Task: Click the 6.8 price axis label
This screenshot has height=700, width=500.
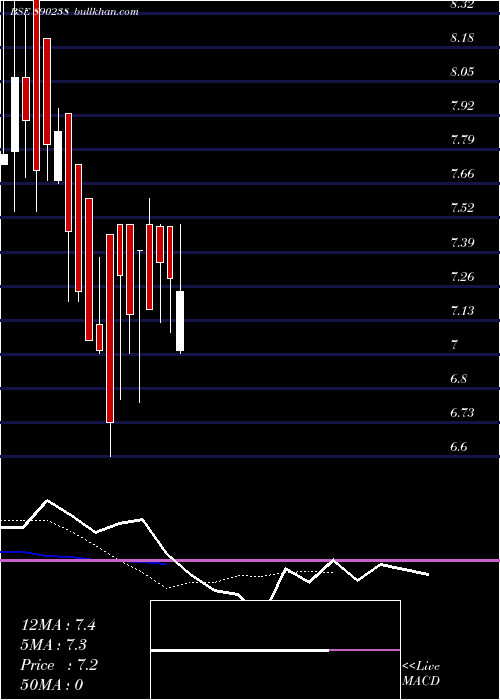Action: [459, 379]
